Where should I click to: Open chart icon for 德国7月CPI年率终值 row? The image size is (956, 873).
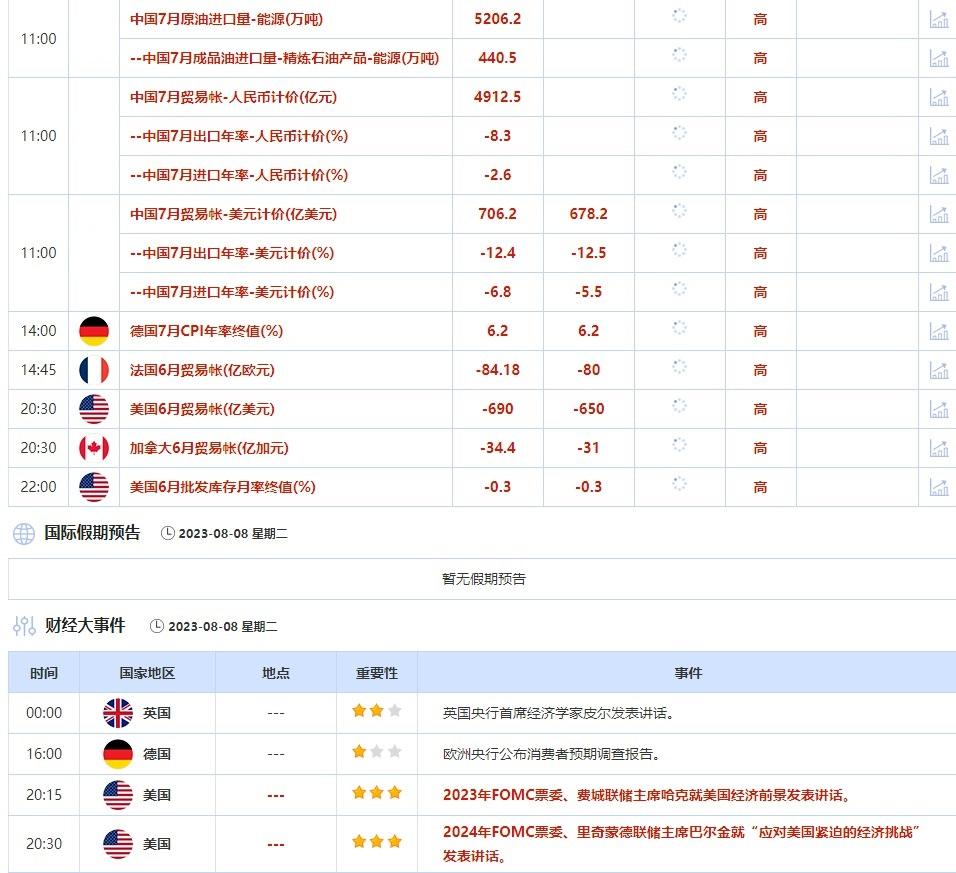tap(938, 331)
